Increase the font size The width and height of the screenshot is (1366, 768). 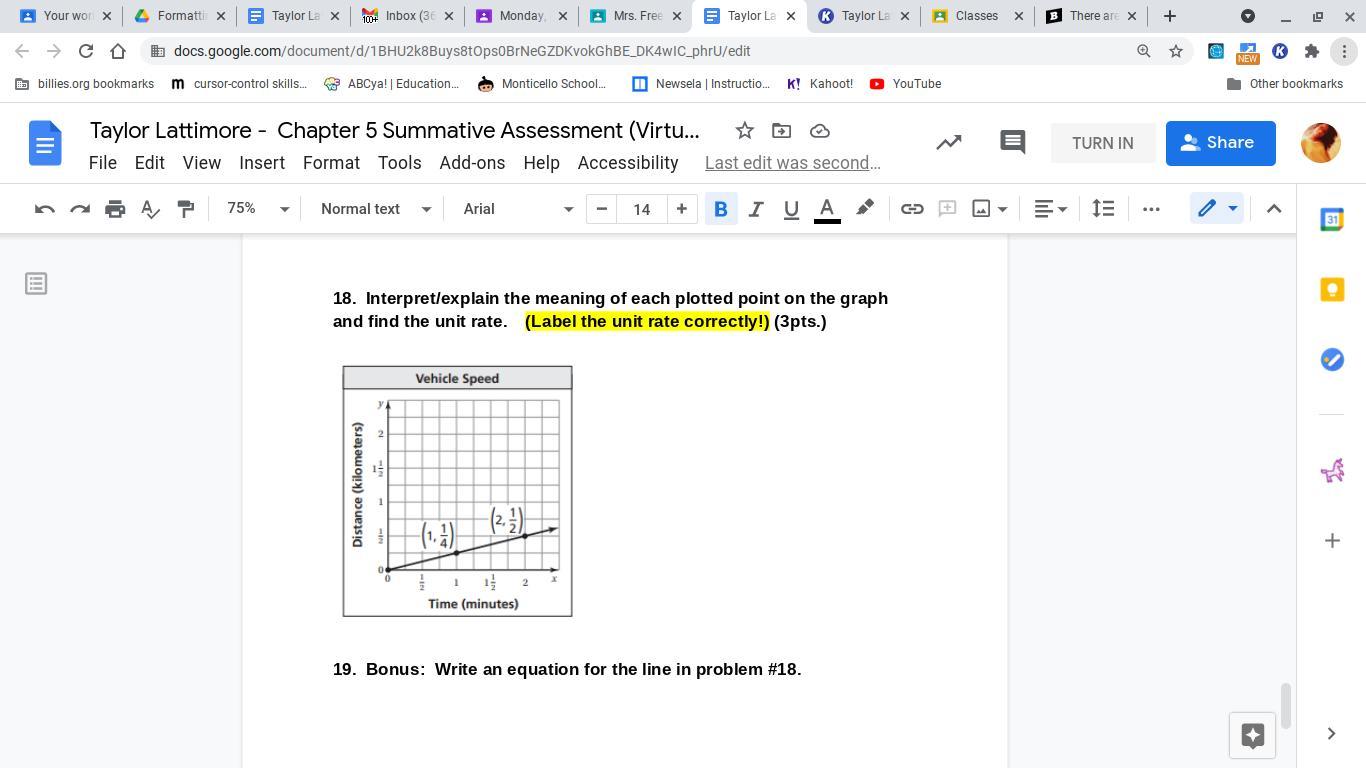click(682, 209)
